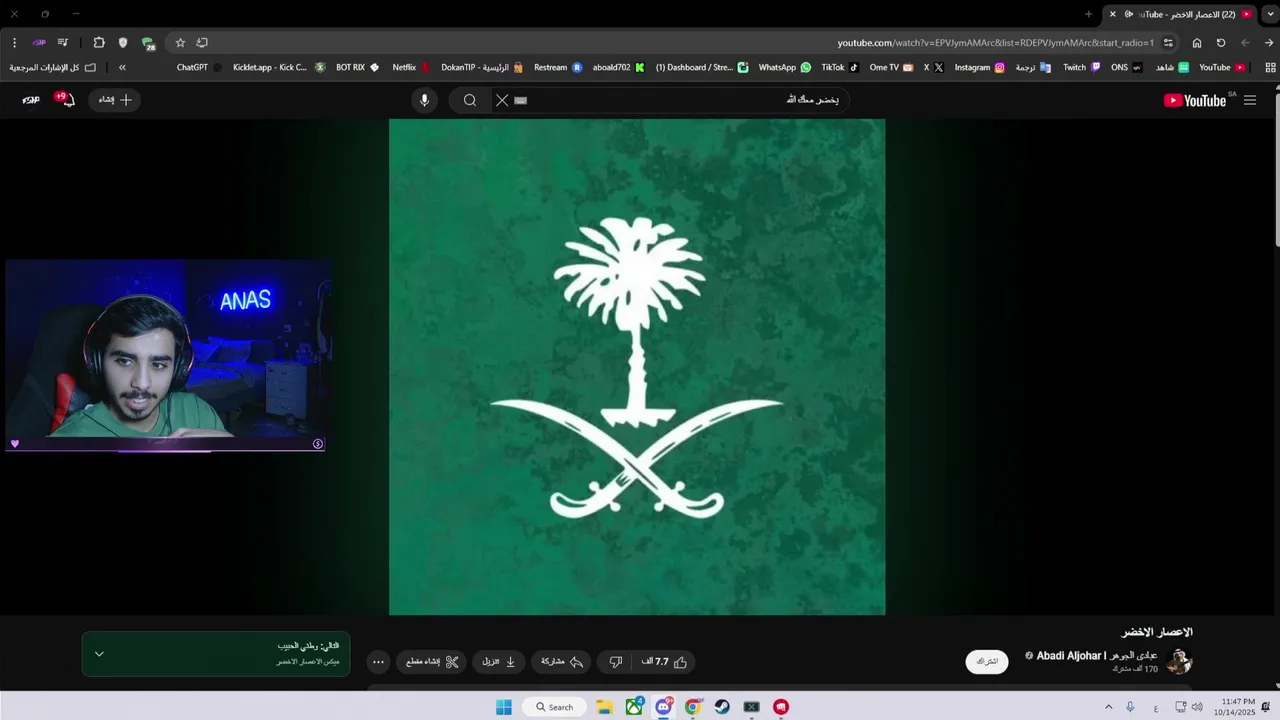Screen dimensions: 1280x720
Task: Open the Abadi Aljohar channel avatar
Action: point(1180,662)
